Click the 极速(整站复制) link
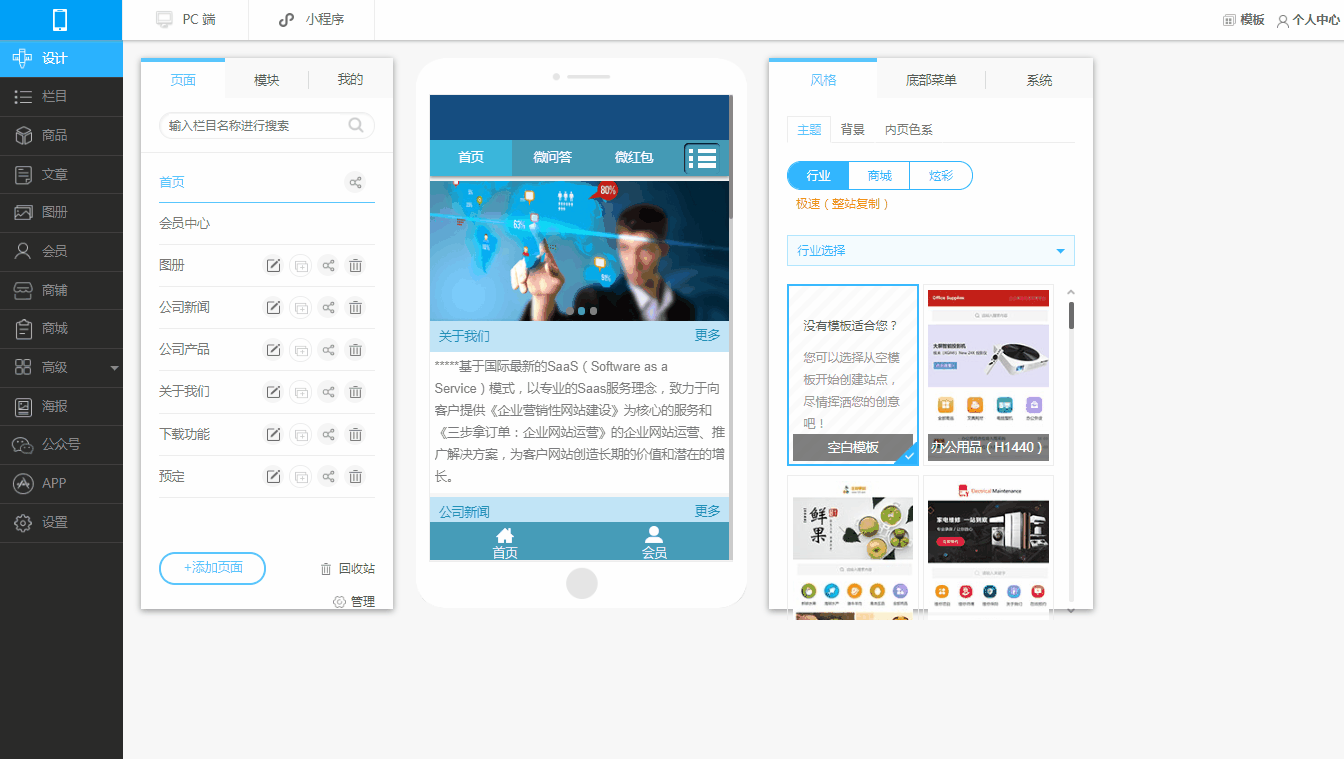The width and height of the screenshot is (1344, 759). pyautogui.click(x=842, y=204)
